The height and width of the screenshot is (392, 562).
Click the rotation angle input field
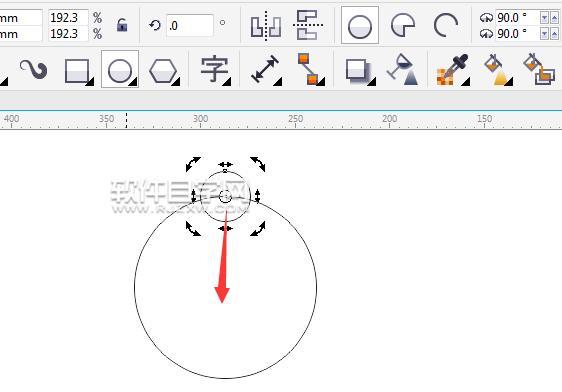[190, 25]
